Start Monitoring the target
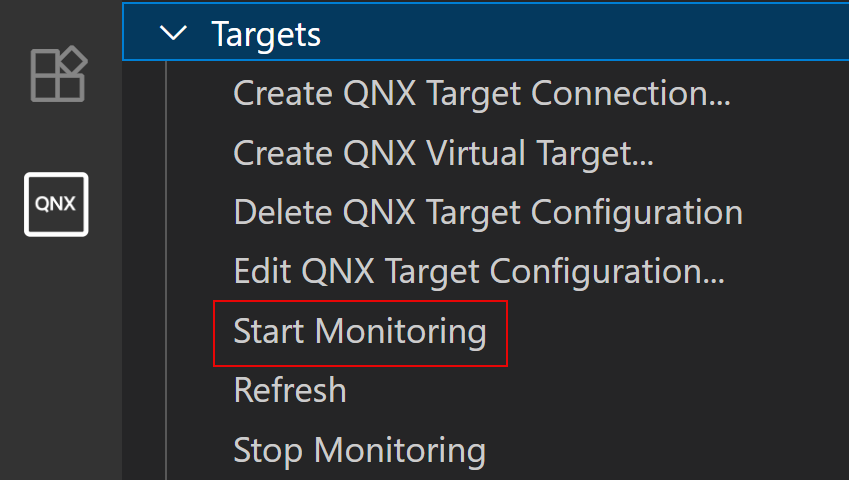This screenshot has height=480, width=849. [360, 331]
